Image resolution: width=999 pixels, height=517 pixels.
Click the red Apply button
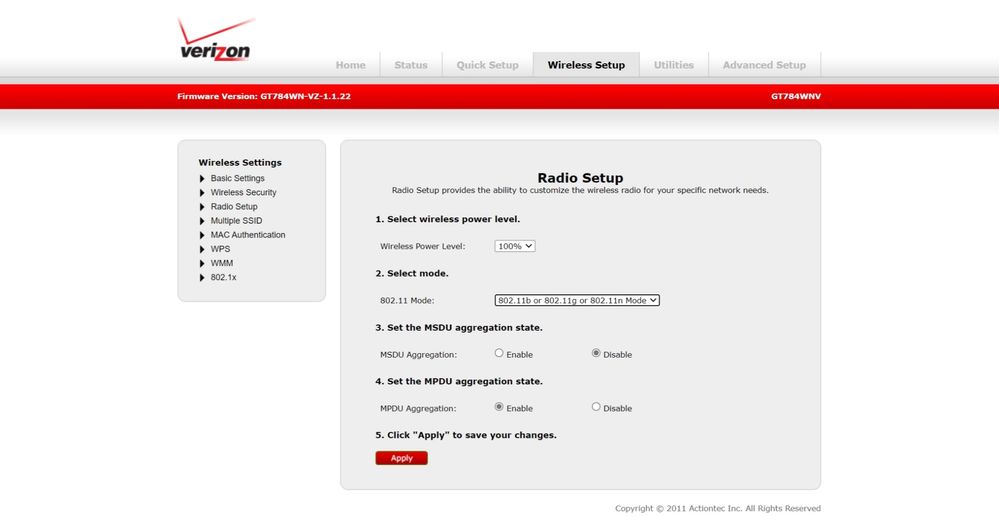point(401,458)
